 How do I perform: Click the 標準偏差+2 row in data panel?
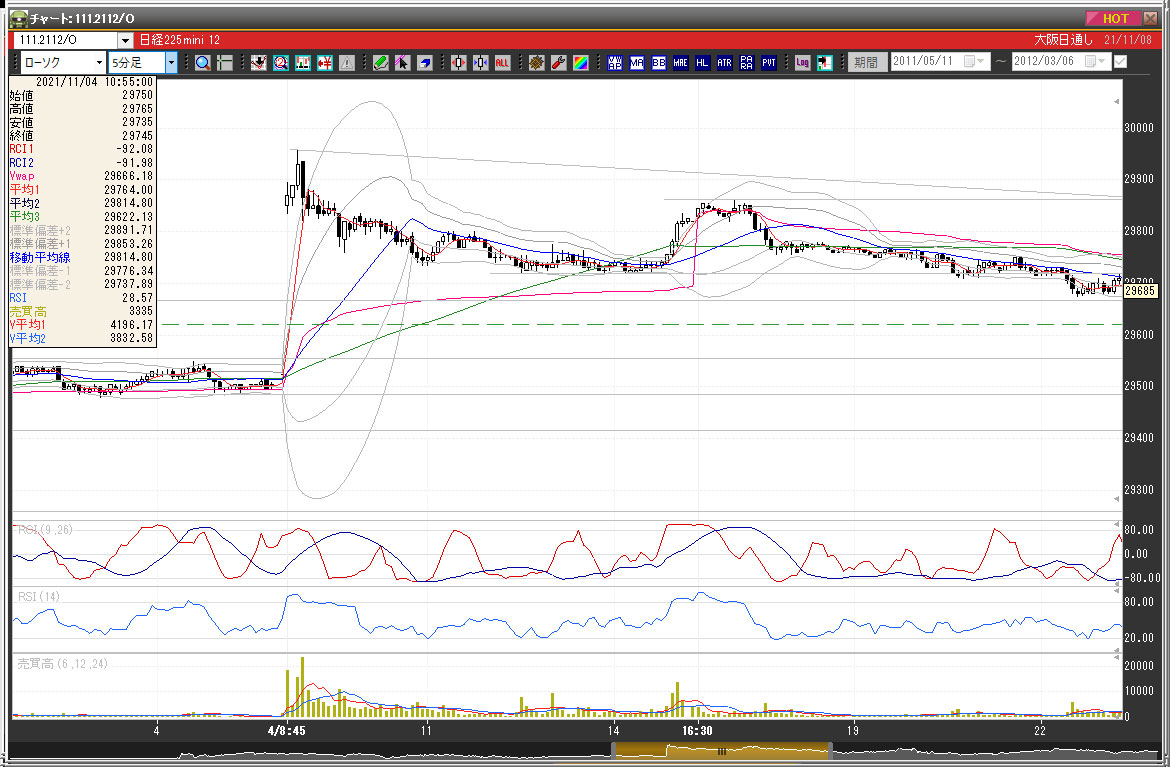[x=81, y=231]
